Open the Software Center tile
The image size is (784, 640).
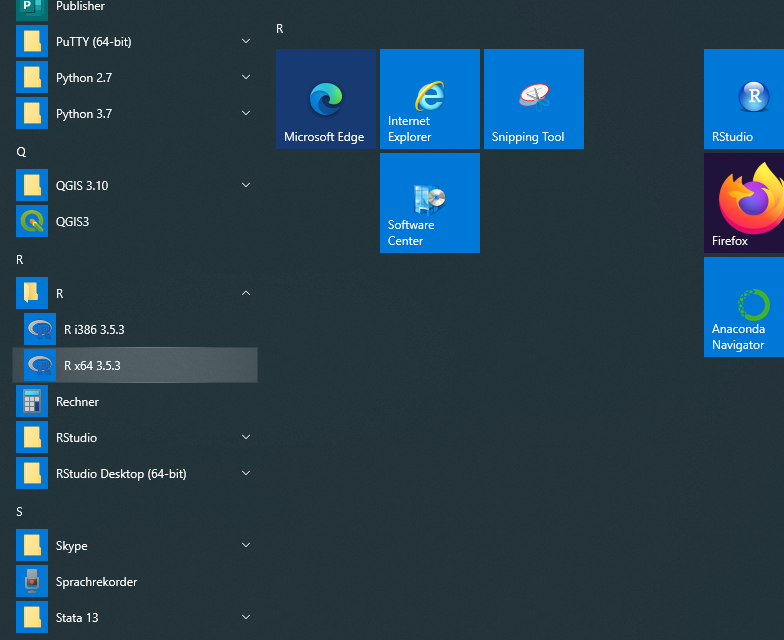coord(429,203)
